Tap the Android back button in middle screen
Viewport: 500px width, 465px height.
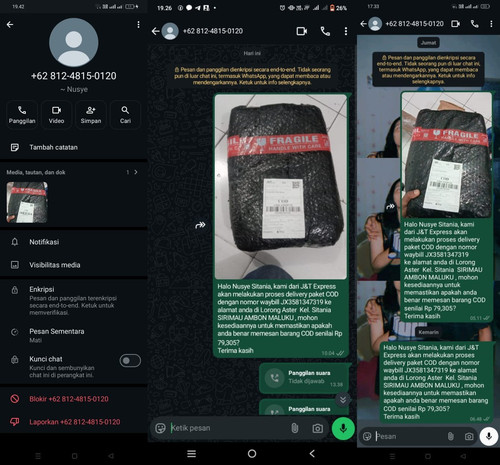click(312, 454)
